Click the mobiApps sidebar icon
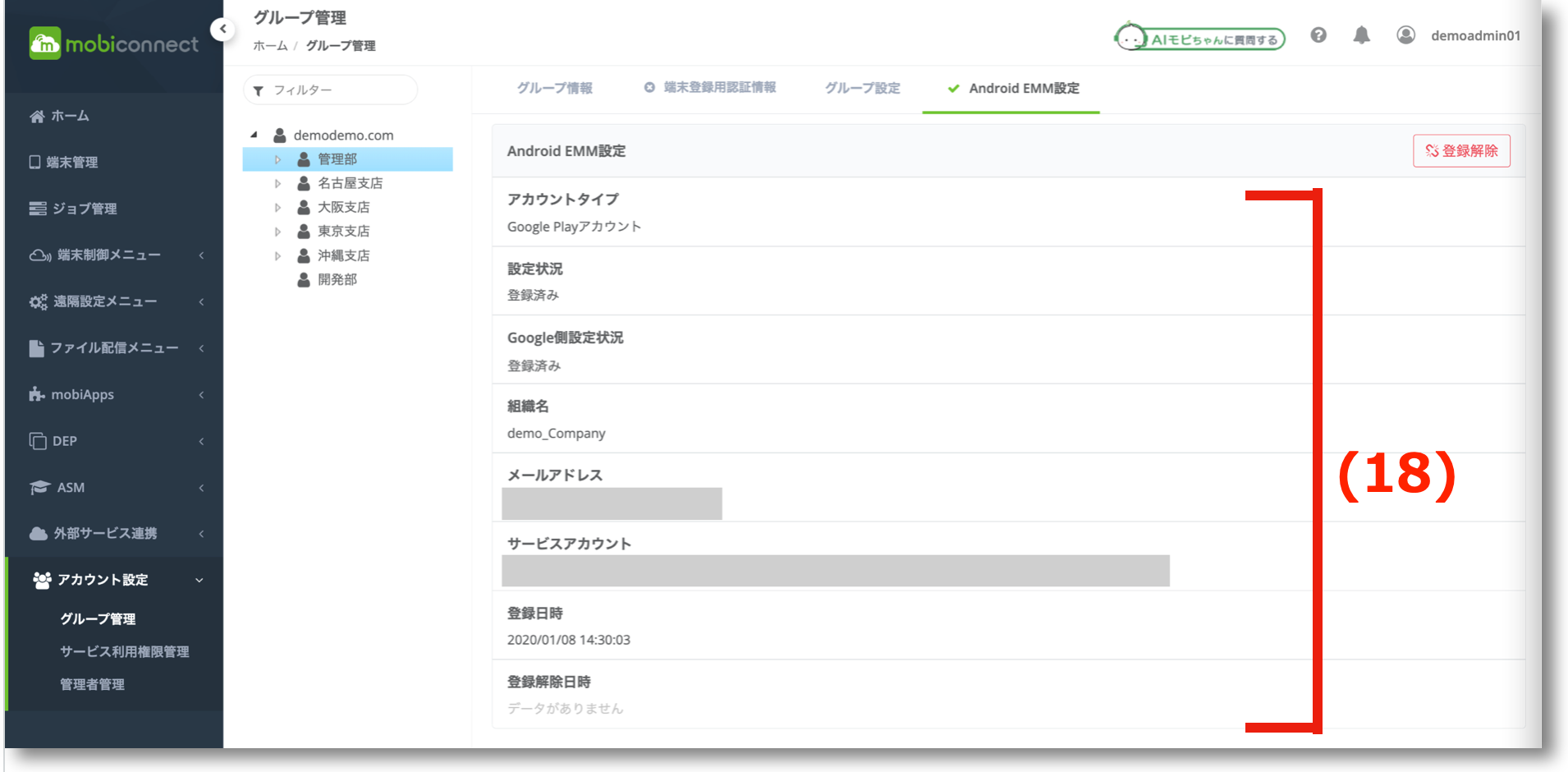This screenshot has height=772, width=1568. coord(38,394)
